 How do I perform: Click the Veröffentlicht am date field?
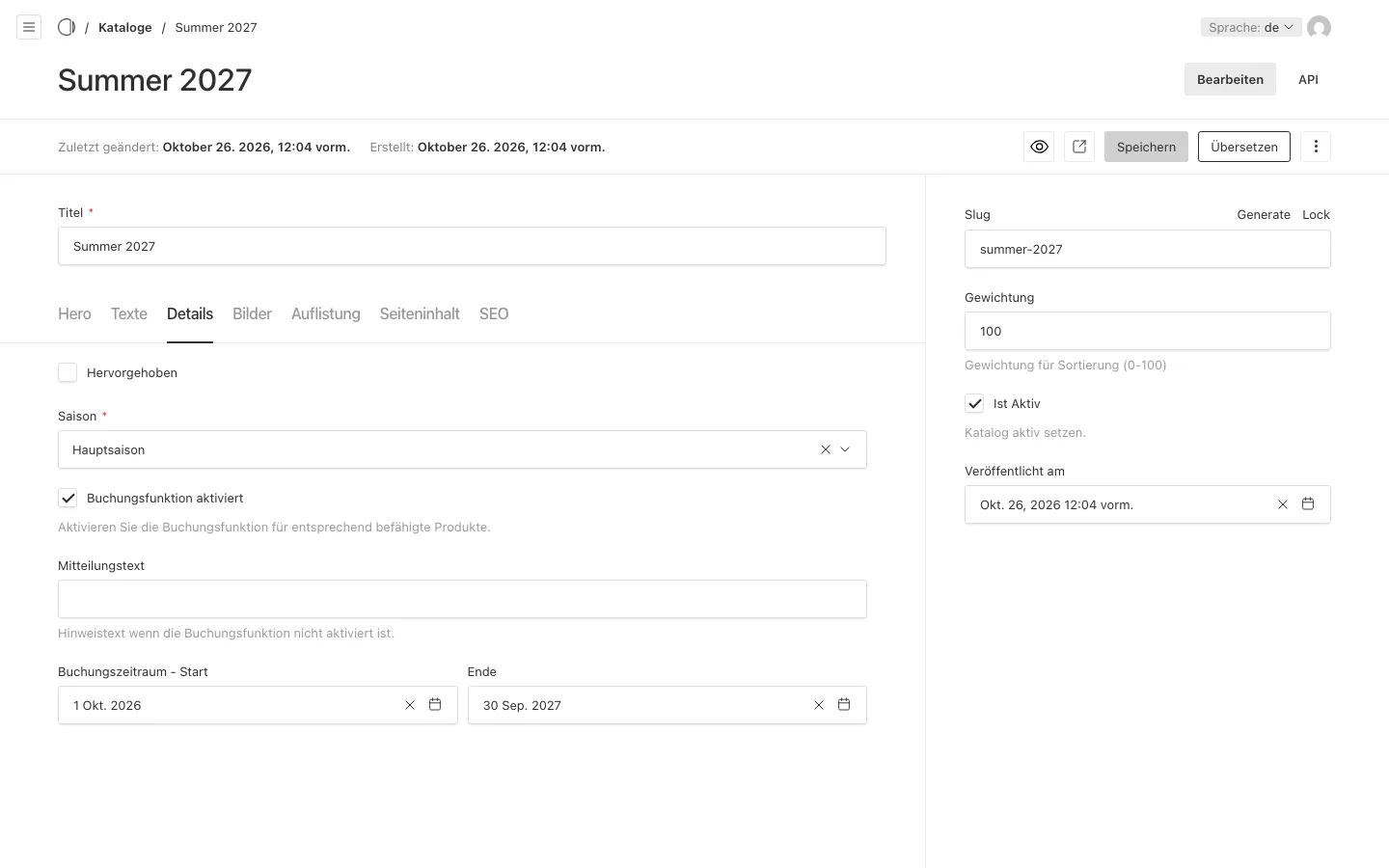pos(1148,504)
